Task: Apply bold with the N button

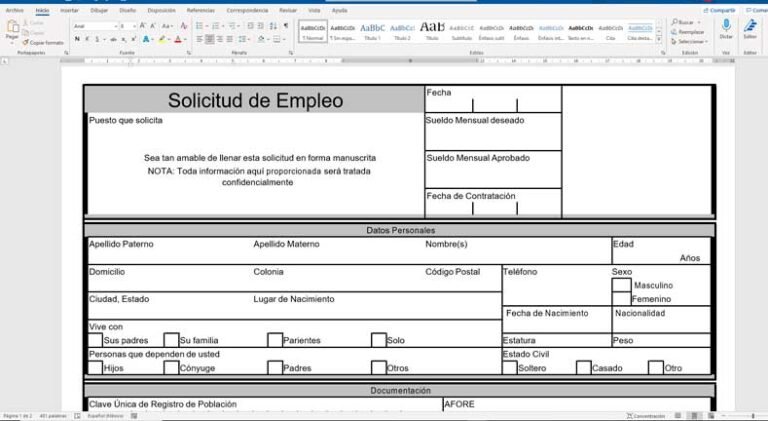Action: [x=77, y=39]
